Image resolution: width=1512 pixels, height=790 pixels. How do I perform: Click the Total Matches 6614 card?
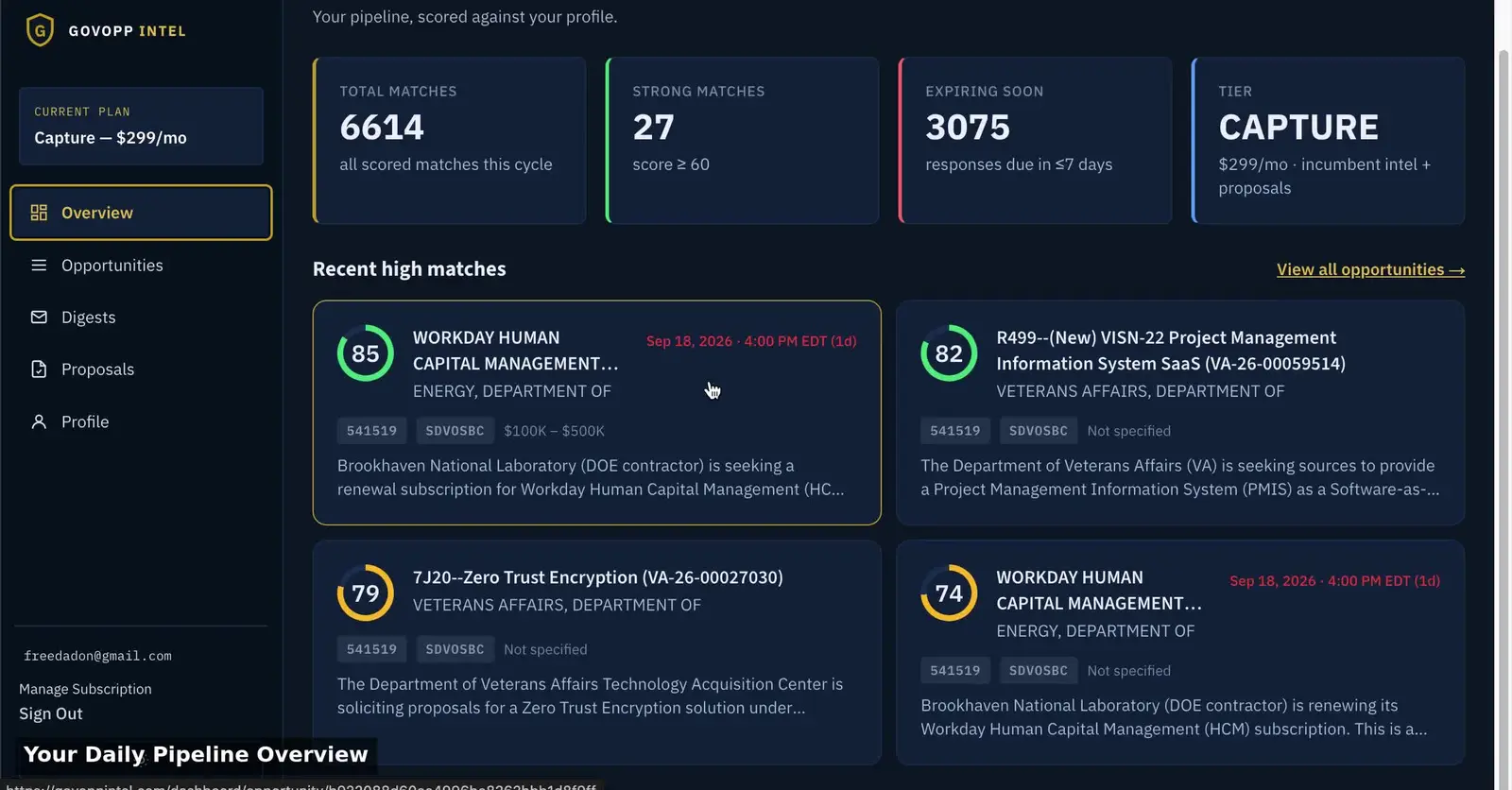pyautogui.click(x=450, y=140)
